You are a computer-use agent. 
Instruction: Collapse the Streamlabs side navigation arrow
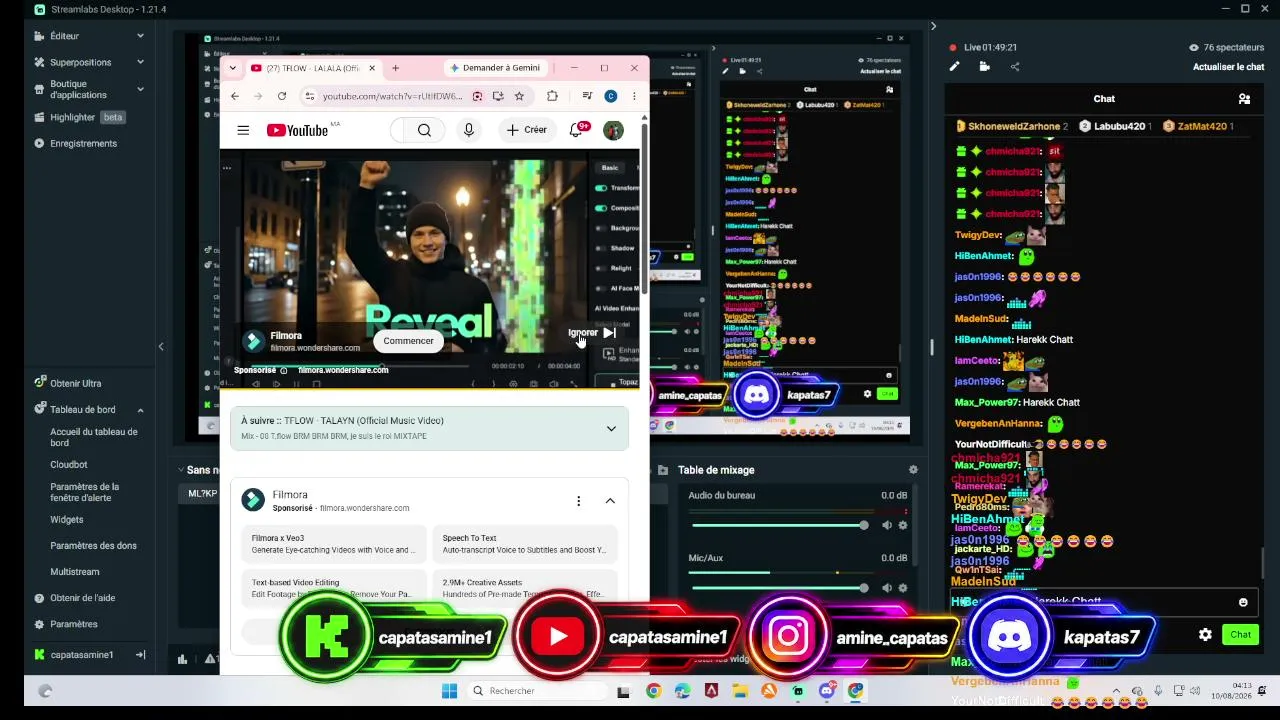tap(161, 347)
